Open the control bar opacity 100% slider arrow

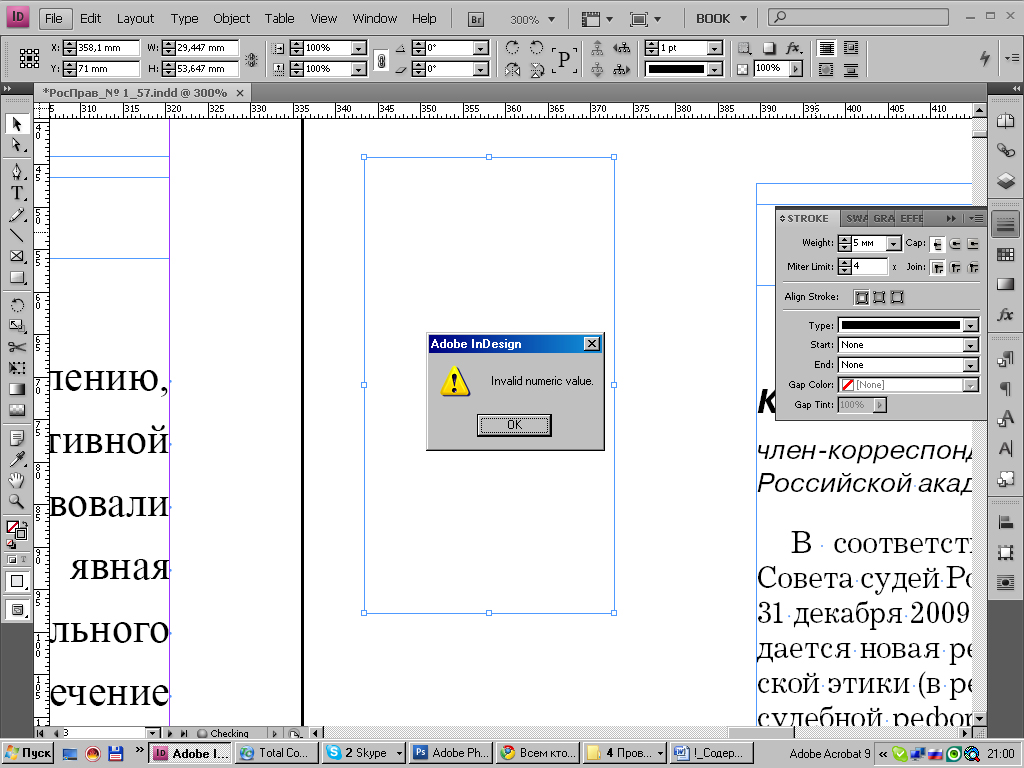[795, 69]
